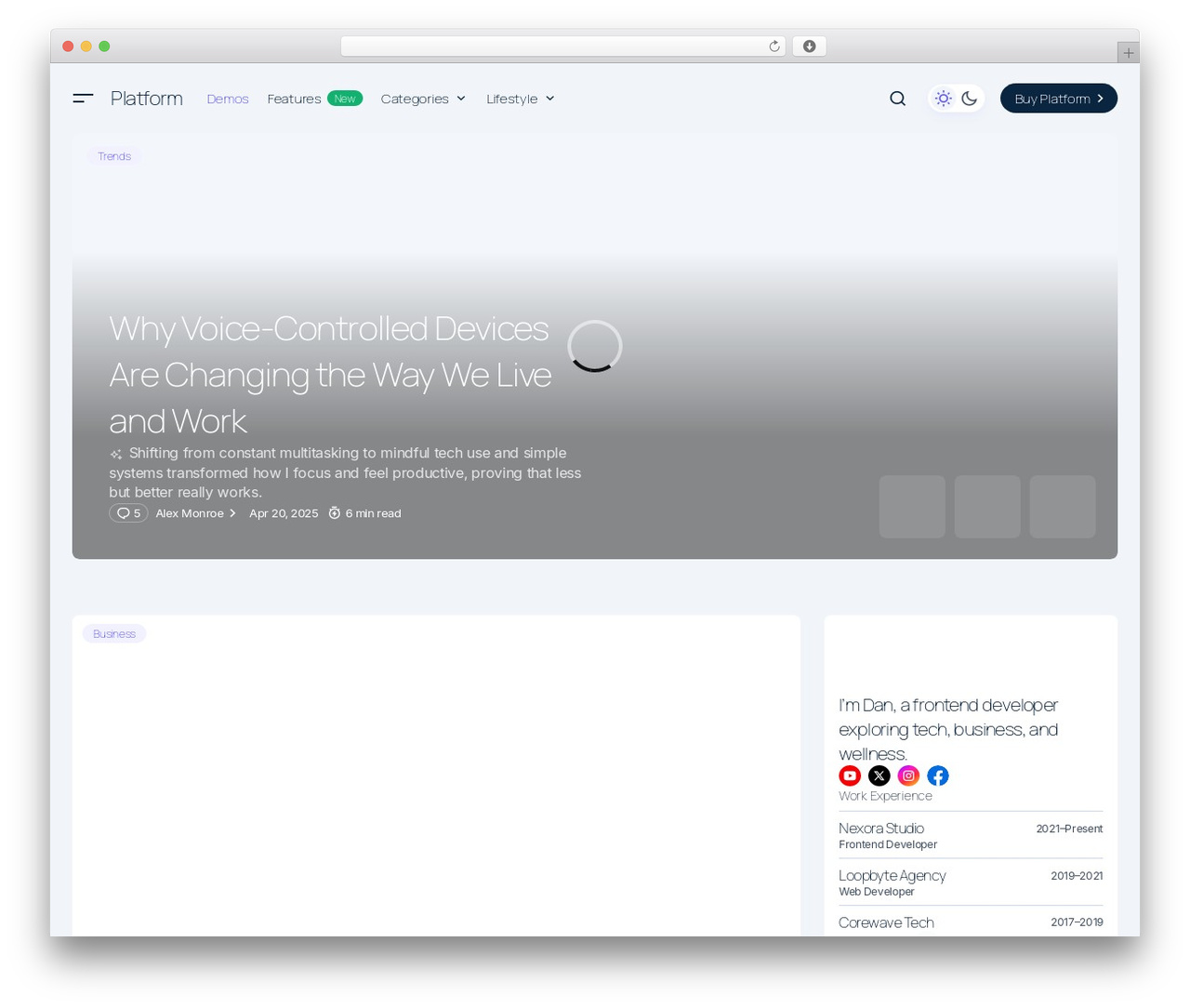Image resolution: width=1190 pixels, height=1008 pixels.
Task: Click the 6 min read timer icon
Action: point(335,513)
